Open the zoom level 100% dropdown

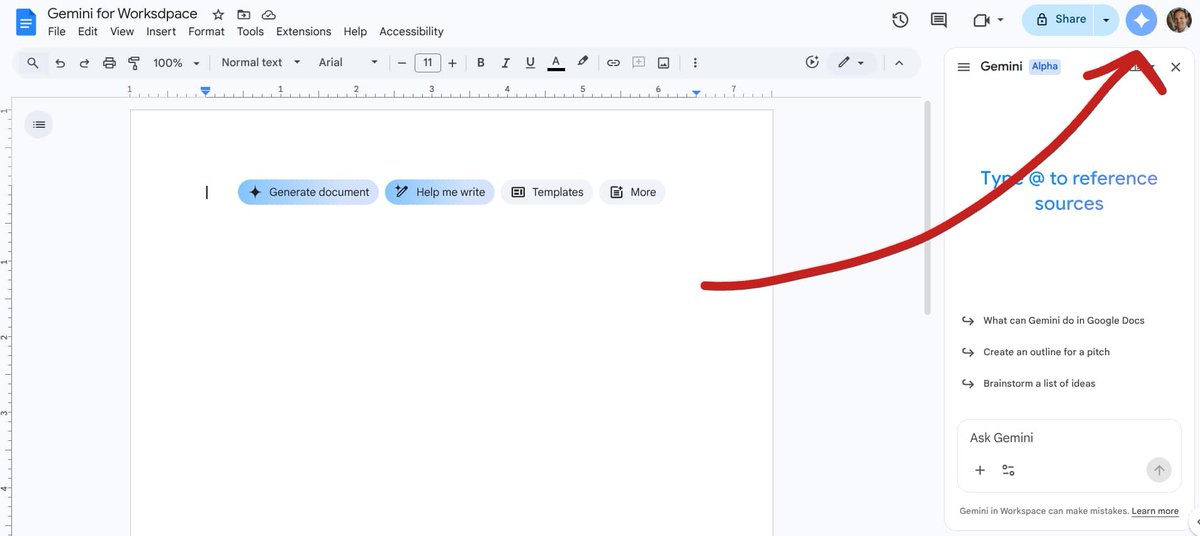(176, 63)
